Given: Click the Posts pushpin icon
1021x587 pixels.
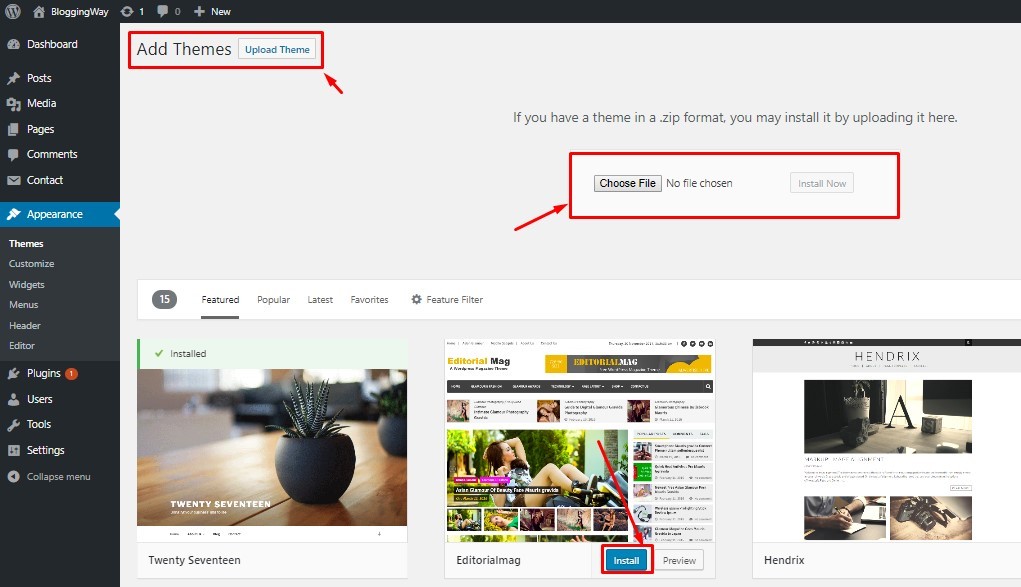Looking at the screenshot, I should point(13,78).
